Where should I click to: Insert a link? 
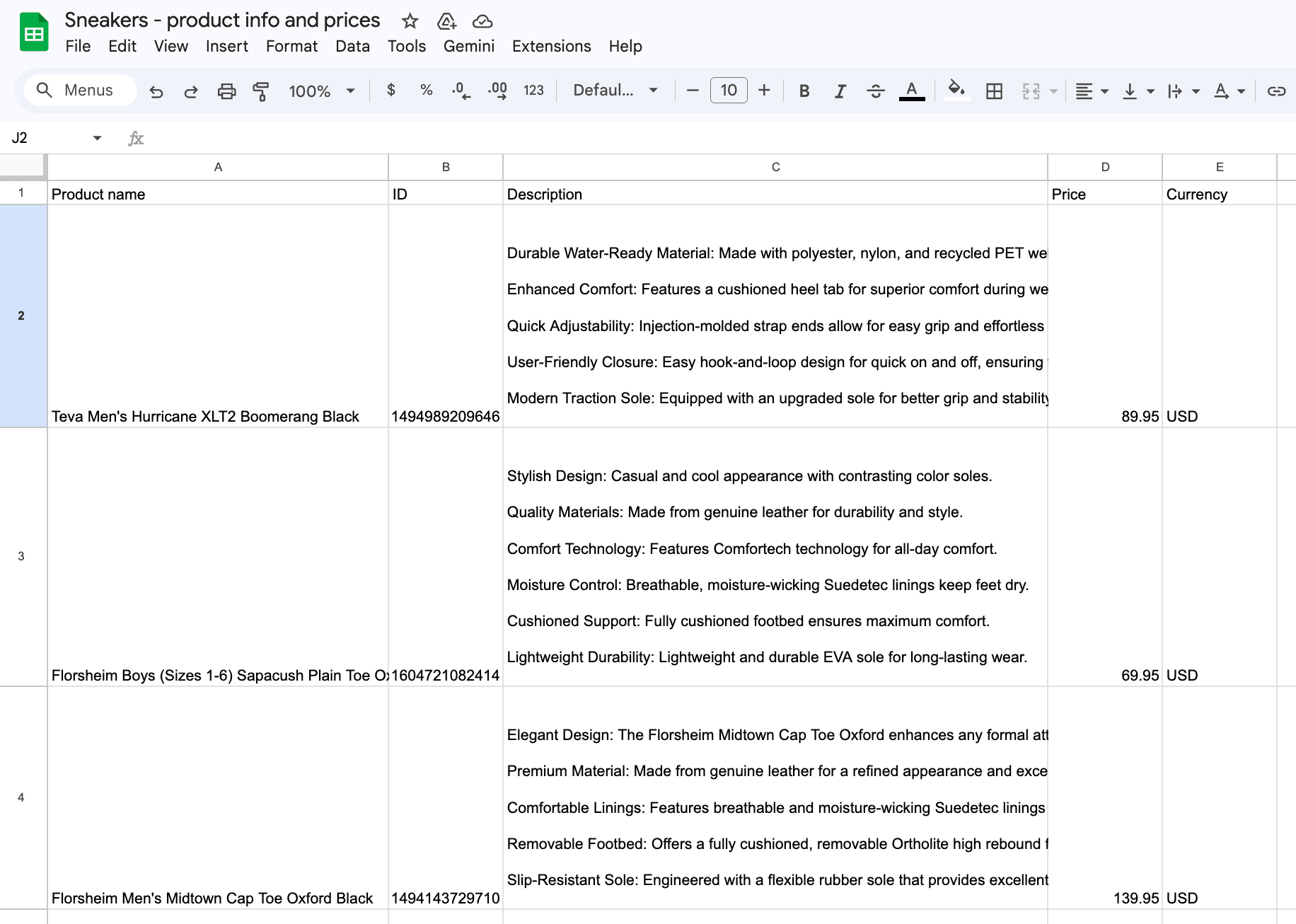(1277, 91)
